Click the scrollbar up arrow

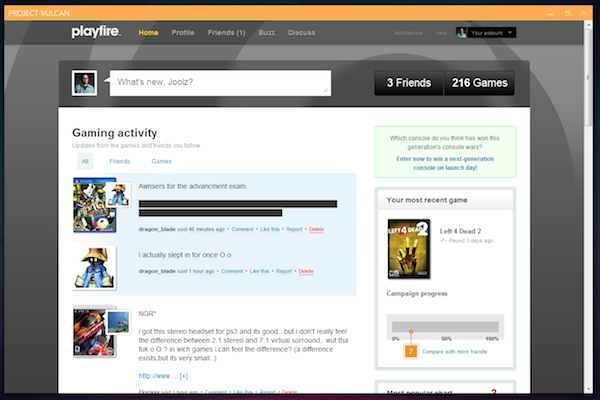point(588,24)
